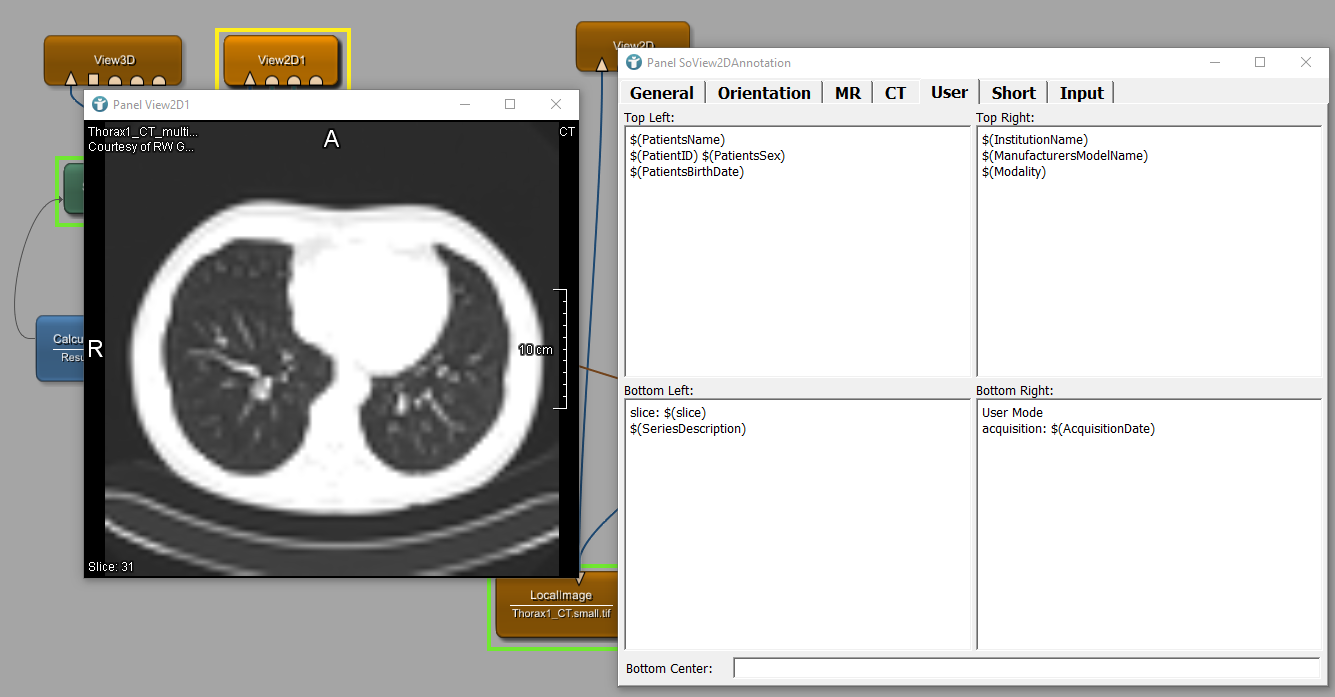The height and width of the screenshot is (697, 1335).
Task: Click the square connector on View3D
Action: point(93,80)
